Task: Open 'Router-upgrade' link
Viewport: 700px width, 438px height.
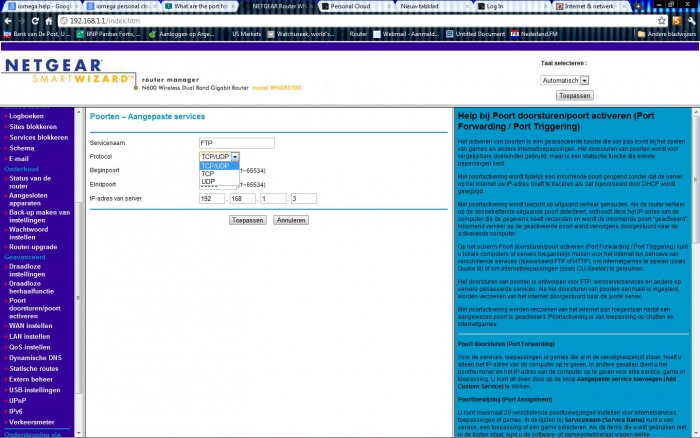Action: coord(33,247)
